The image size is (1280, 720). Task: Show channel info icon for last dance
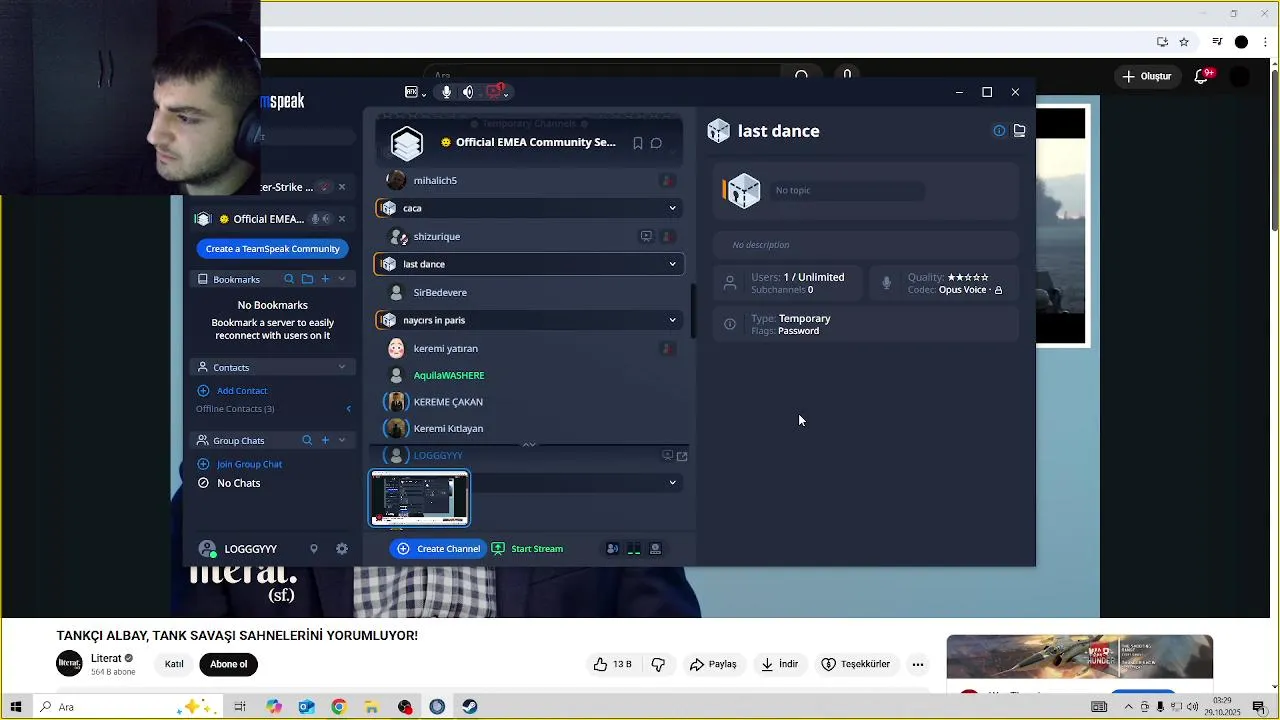tap(999, 131)
